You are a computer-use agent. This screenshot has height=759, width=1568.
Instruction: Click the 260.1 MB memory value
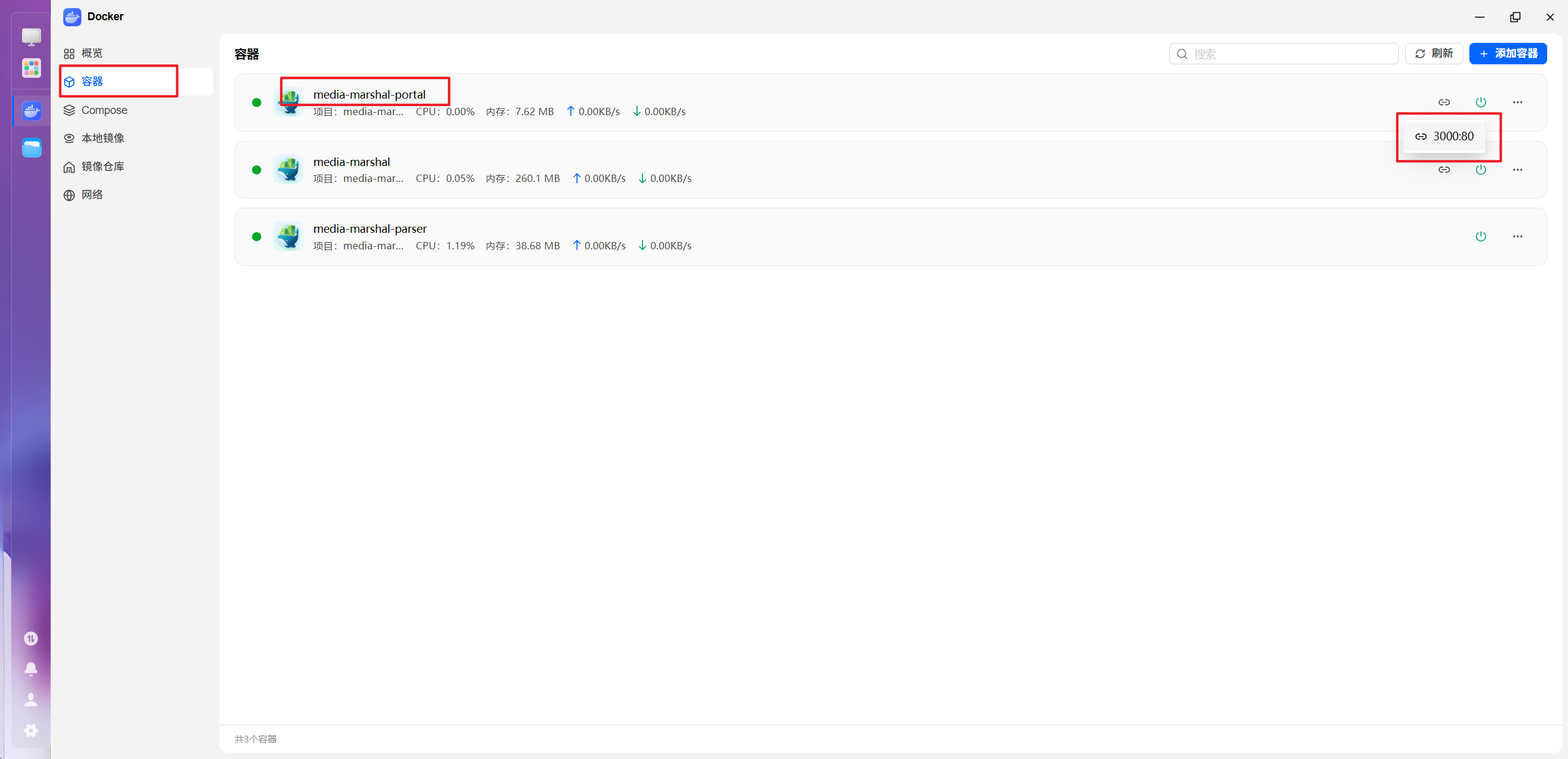[x=537, y=178]
